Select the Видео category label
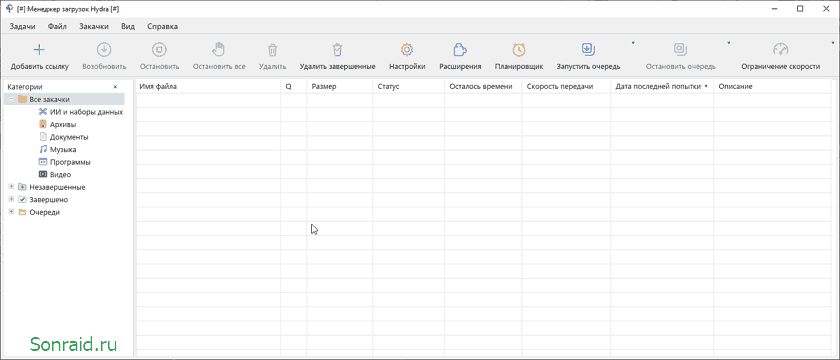This screenshot has height=360, width=840. 61,175
